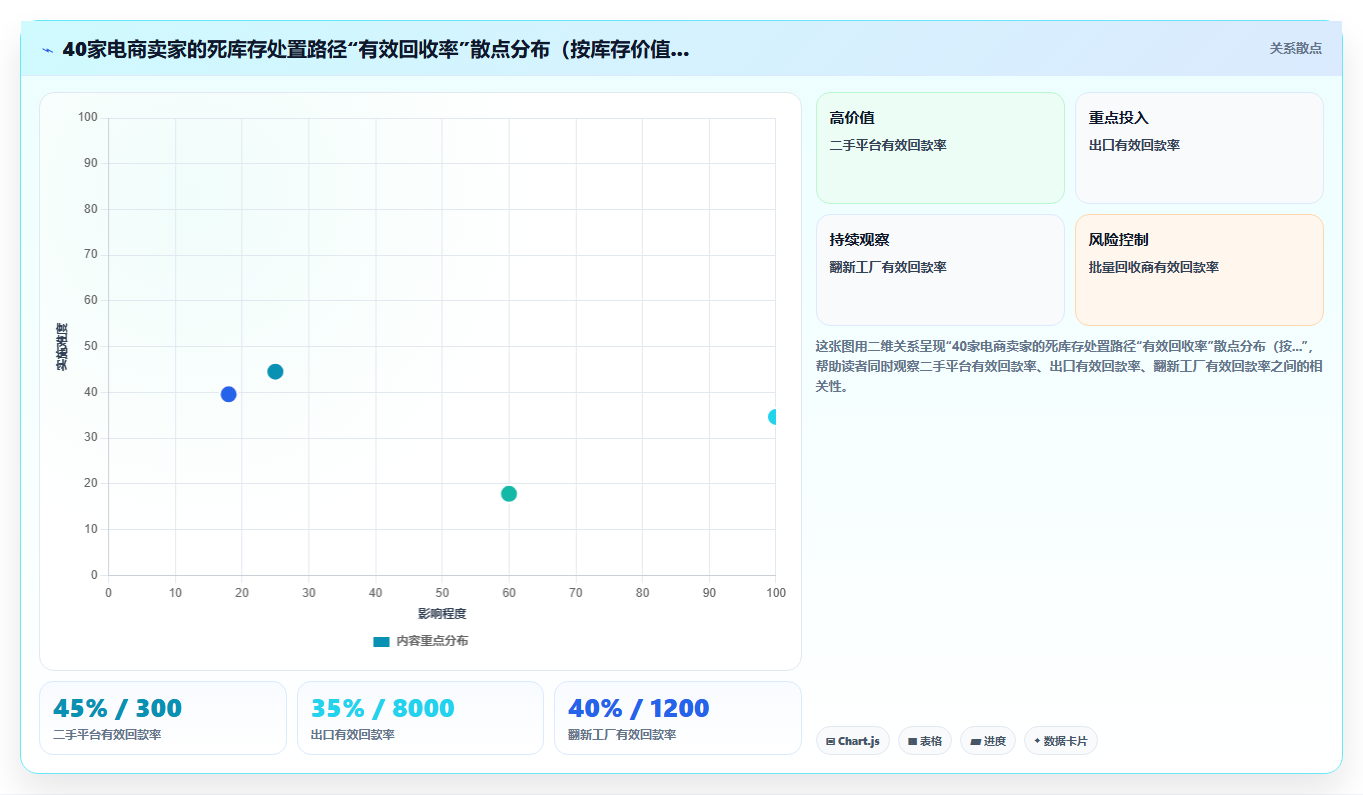Click the chart title heading text
Viewport: 1363px width, 795px height.
[375, 50]
